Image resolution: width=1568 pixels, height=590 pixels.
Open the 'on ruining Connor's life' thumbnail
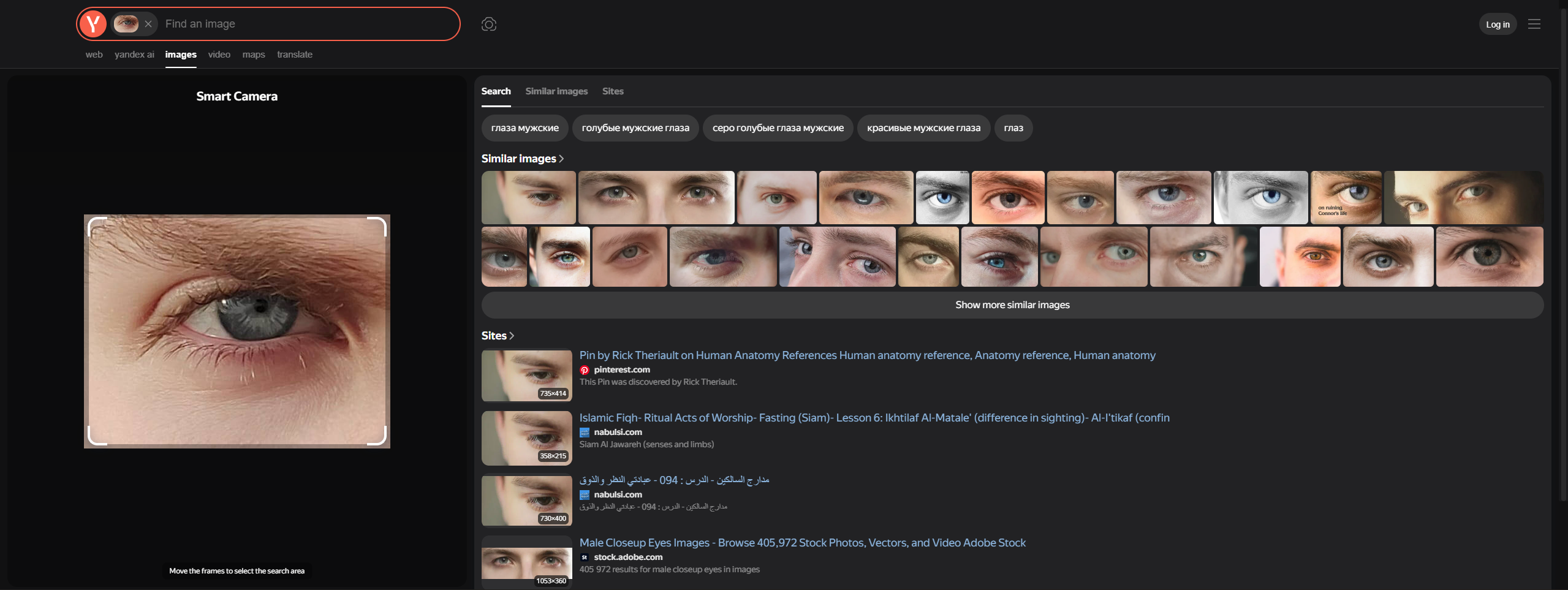tap(1346, 197)
